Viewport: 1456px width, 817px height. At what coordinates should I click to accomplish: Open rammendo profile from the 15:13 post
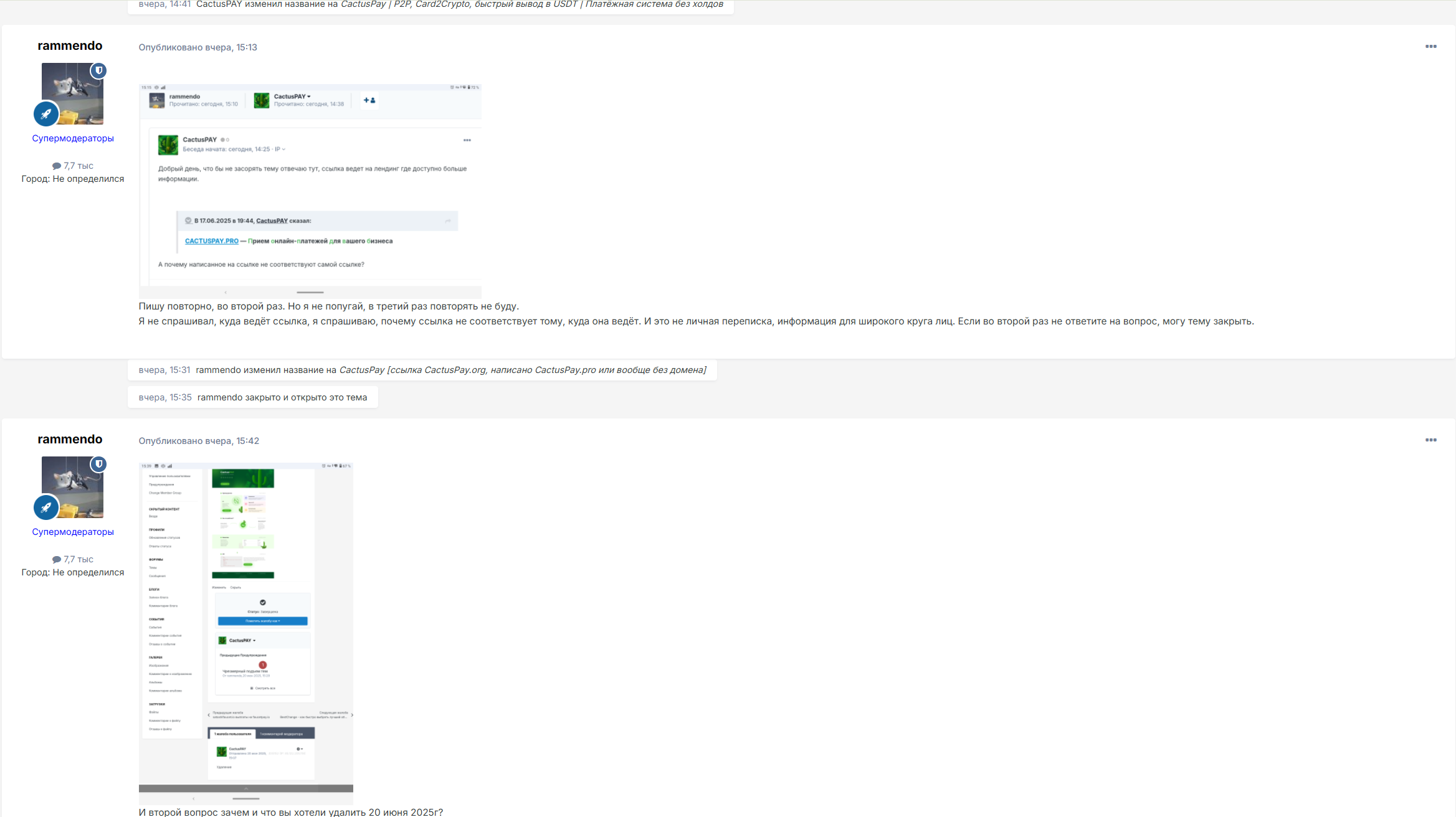[70, 45]
